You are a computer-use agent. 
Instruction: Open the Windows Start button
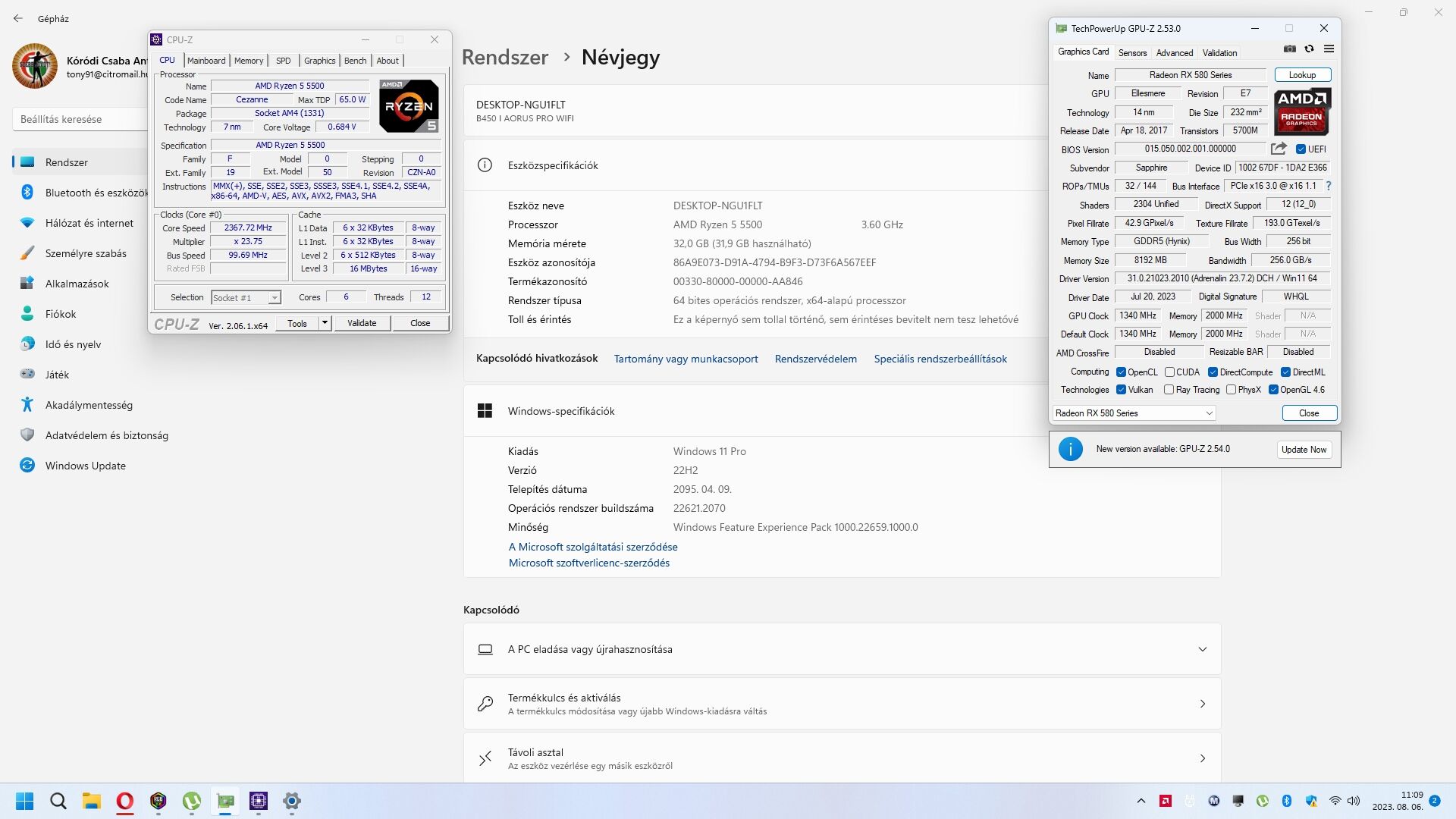tap(24, 801)
